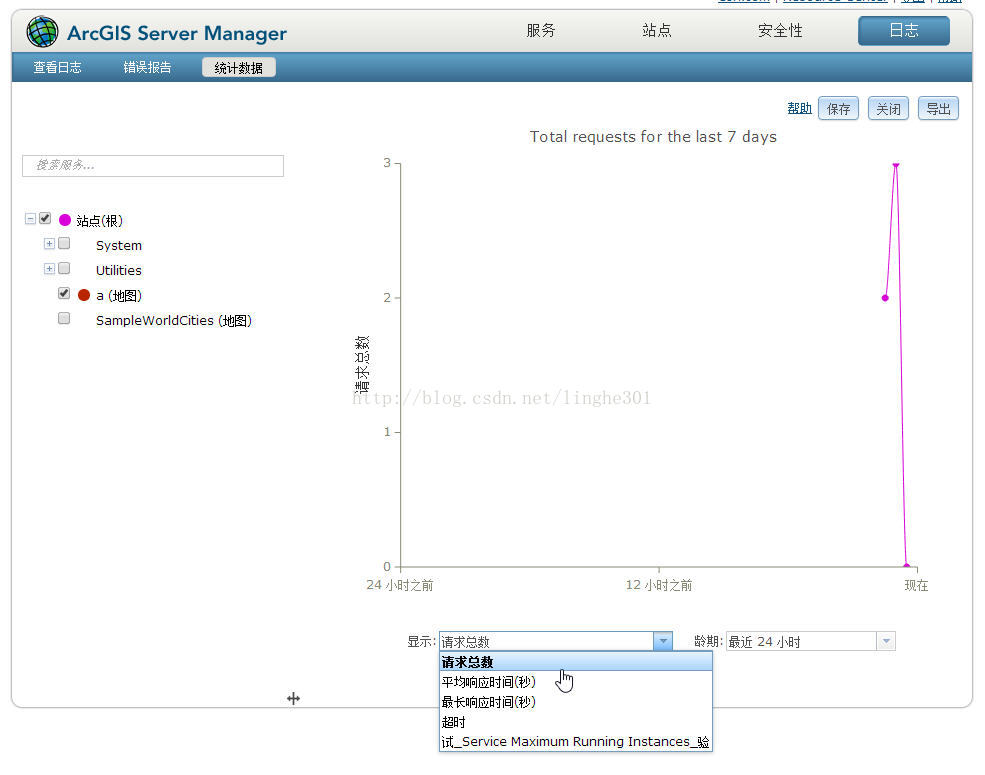The height and width of the screenshot is (775, 985).
Task: Click the 保存 button
Action: click(x=838, y=109)
